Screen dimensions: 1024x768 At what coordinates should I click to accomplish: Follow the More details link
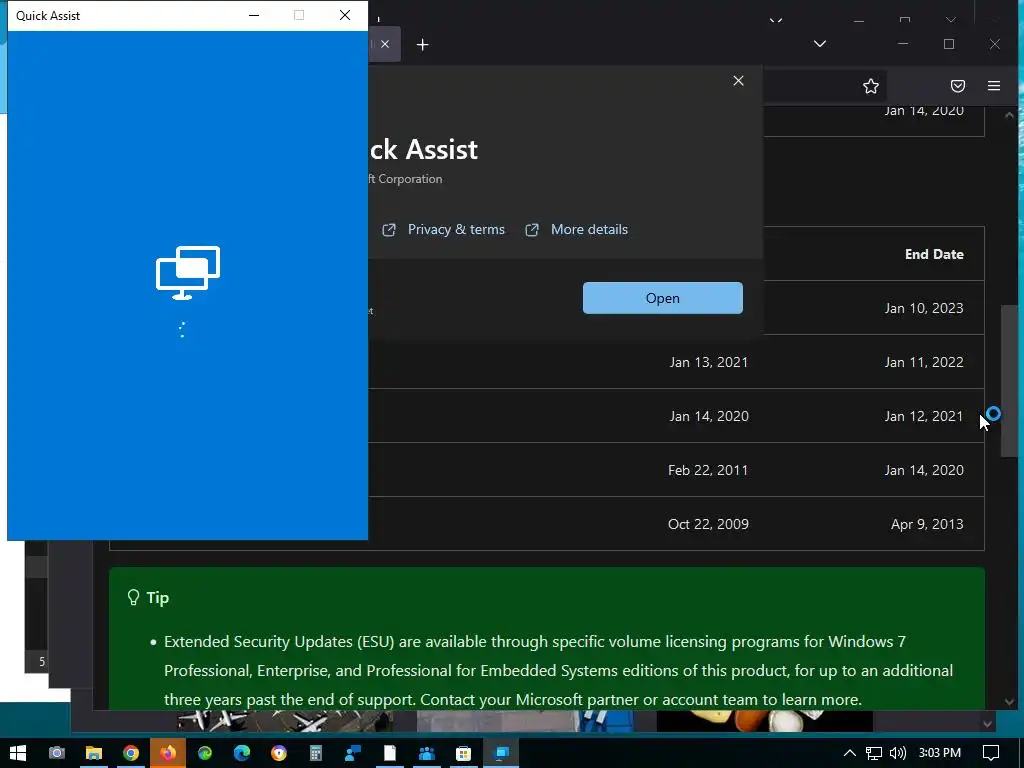point(589,229)
